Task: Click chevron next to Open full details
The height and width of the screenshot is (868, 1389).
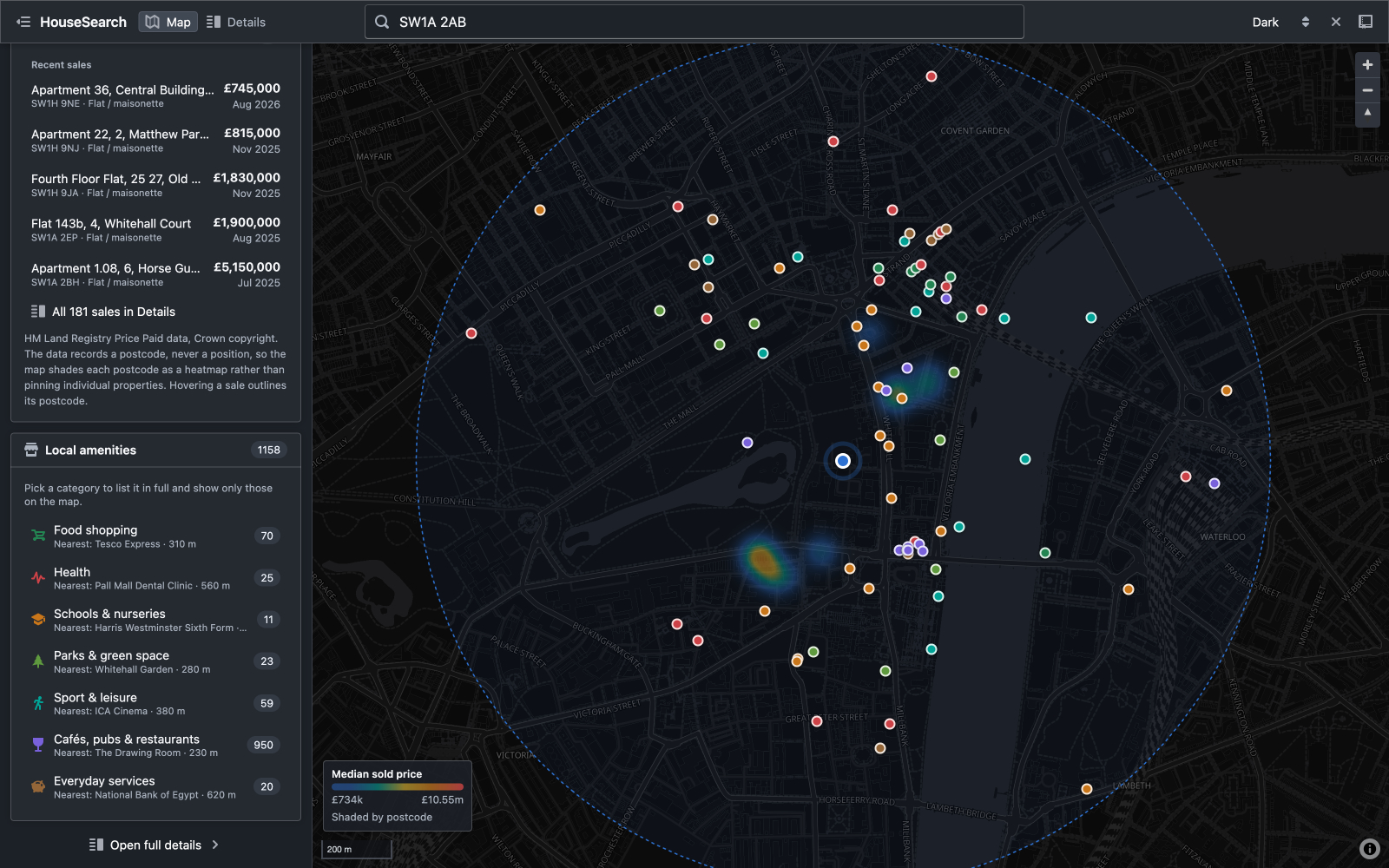Action: tap(215, 845)
